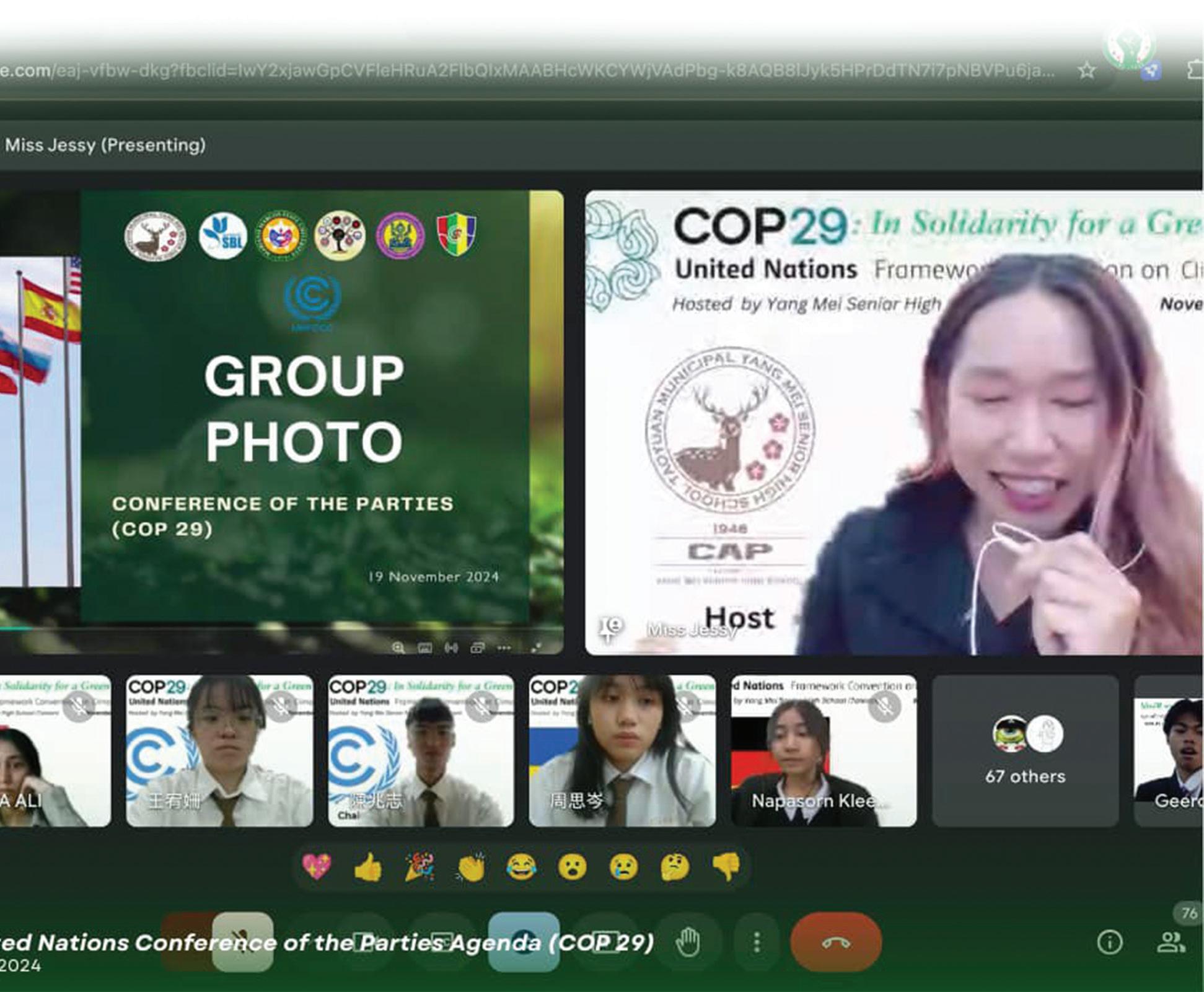This screenshot has width=1204, height=992.
Task: Send the sparkling heart reaction
Action: [x=317, y=866]
